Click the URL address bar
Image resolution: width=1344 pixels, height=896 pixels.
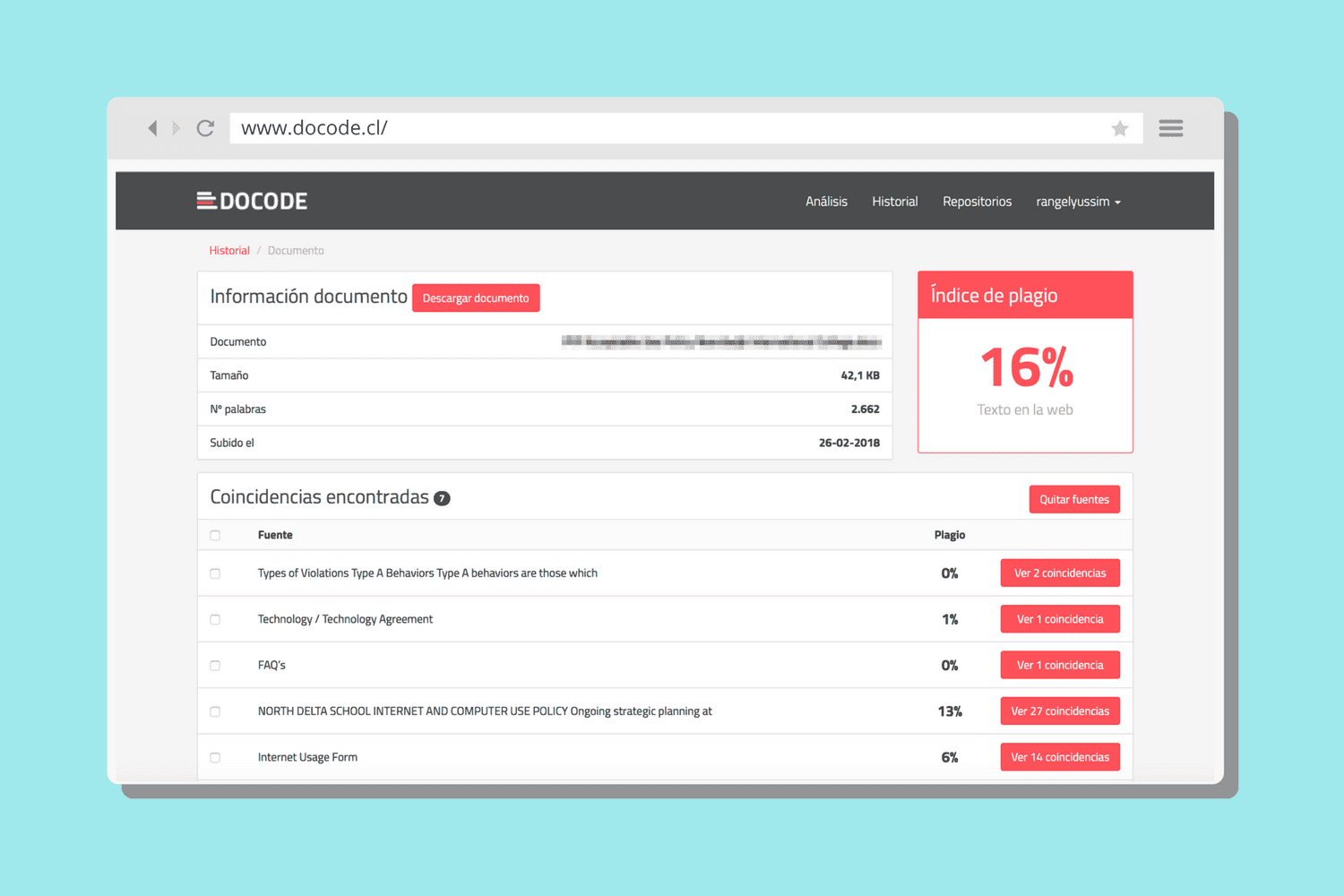tap(663, 128)
